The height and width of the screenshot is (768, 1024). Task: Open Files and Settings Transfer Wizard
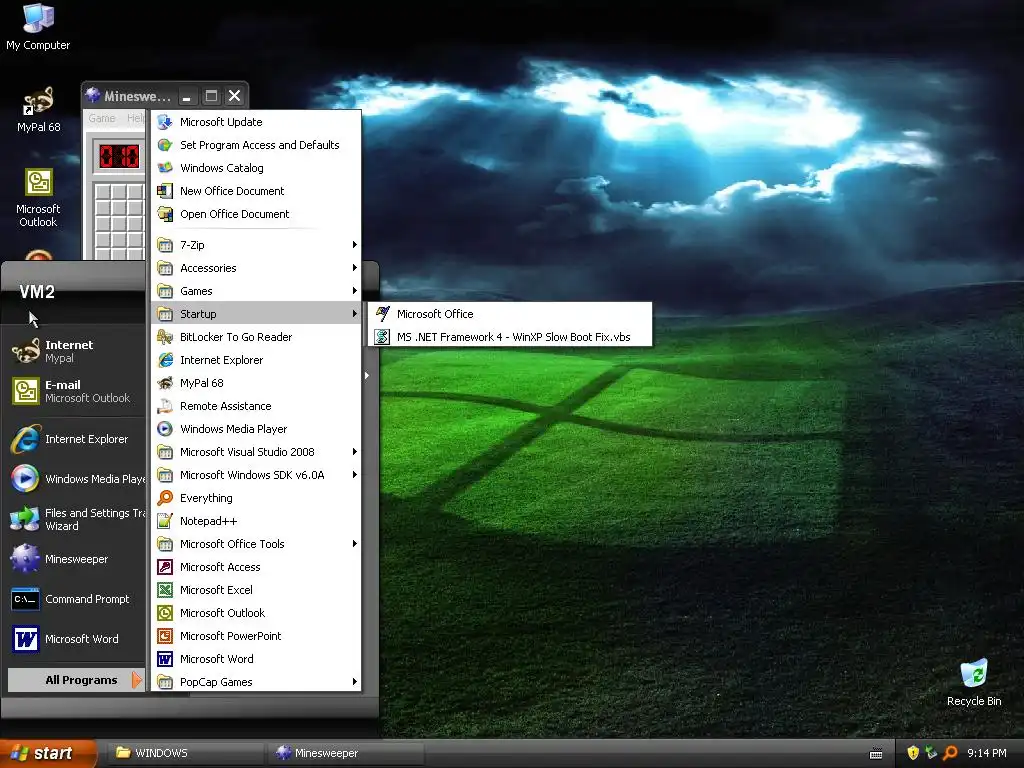tap(76, 519)
